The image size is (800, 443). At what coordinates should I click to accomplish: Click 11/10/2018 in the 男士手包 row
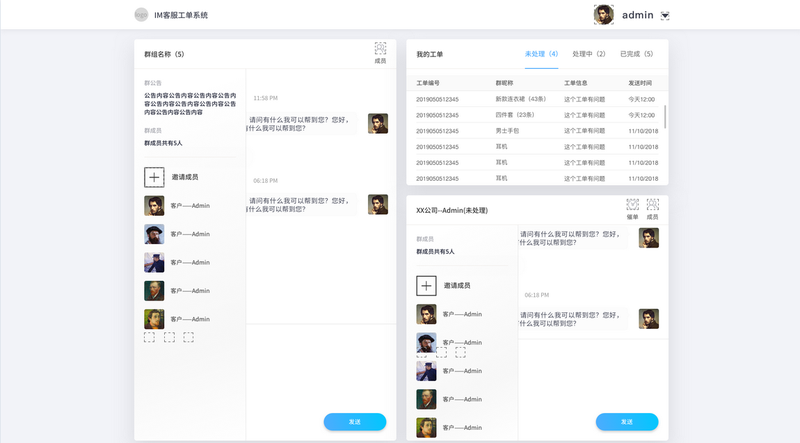point(643,131)
